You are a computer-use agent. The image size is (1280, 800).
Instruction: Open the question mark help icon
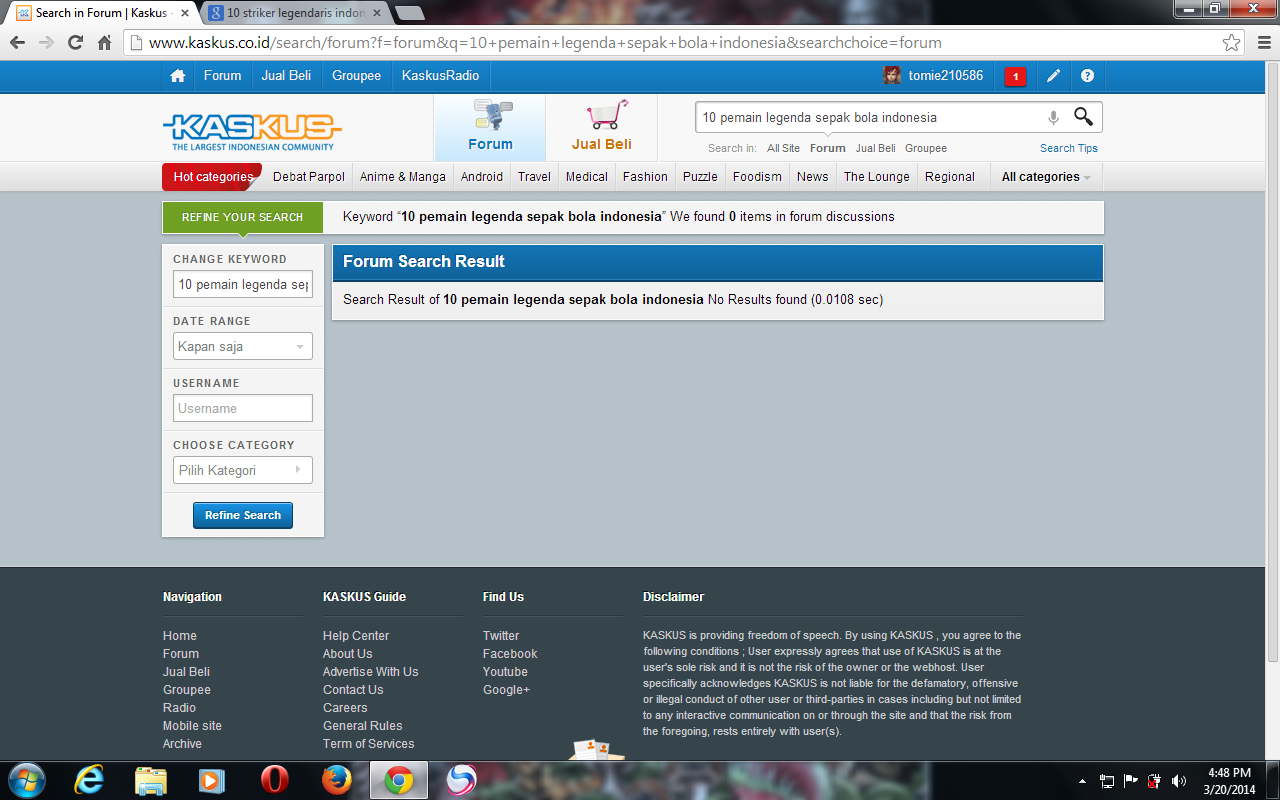(1087, 76)
